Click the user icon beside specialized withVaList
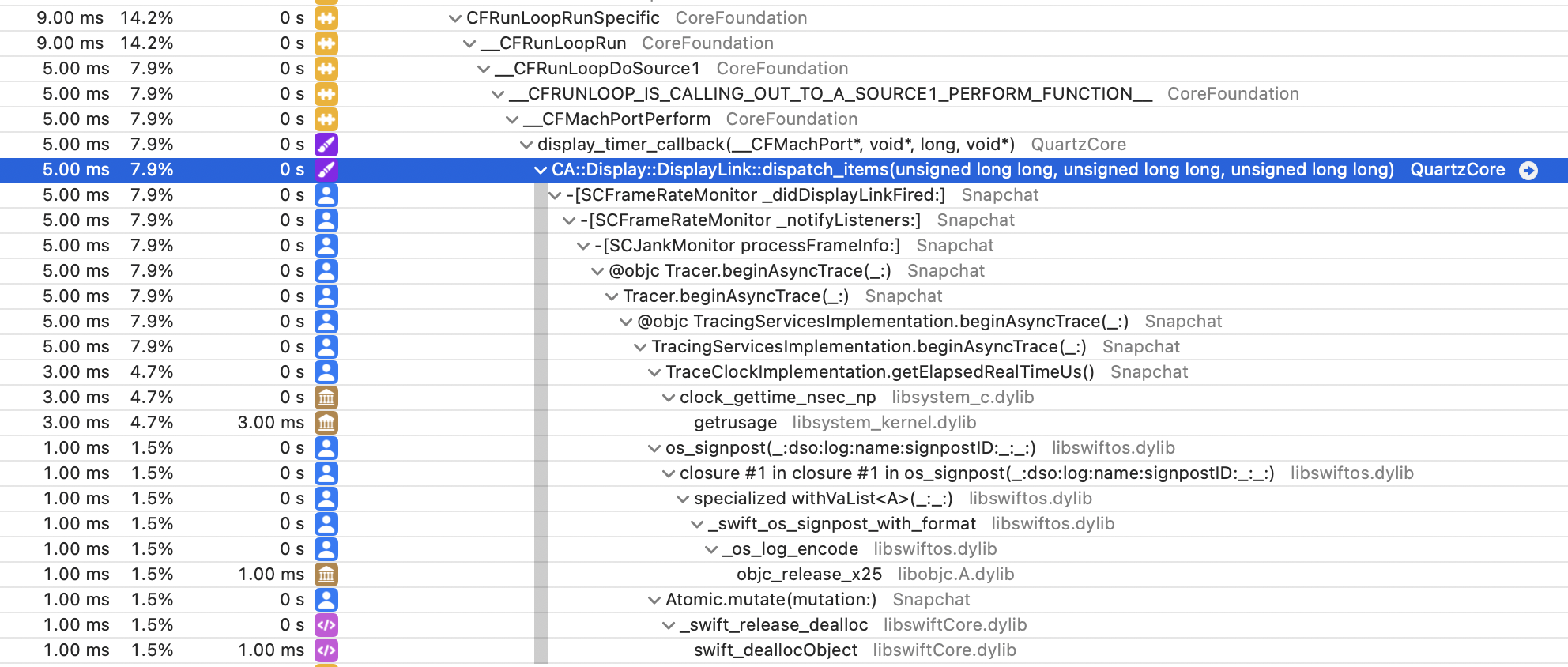Screen dimensions: 1568x667 326,499
